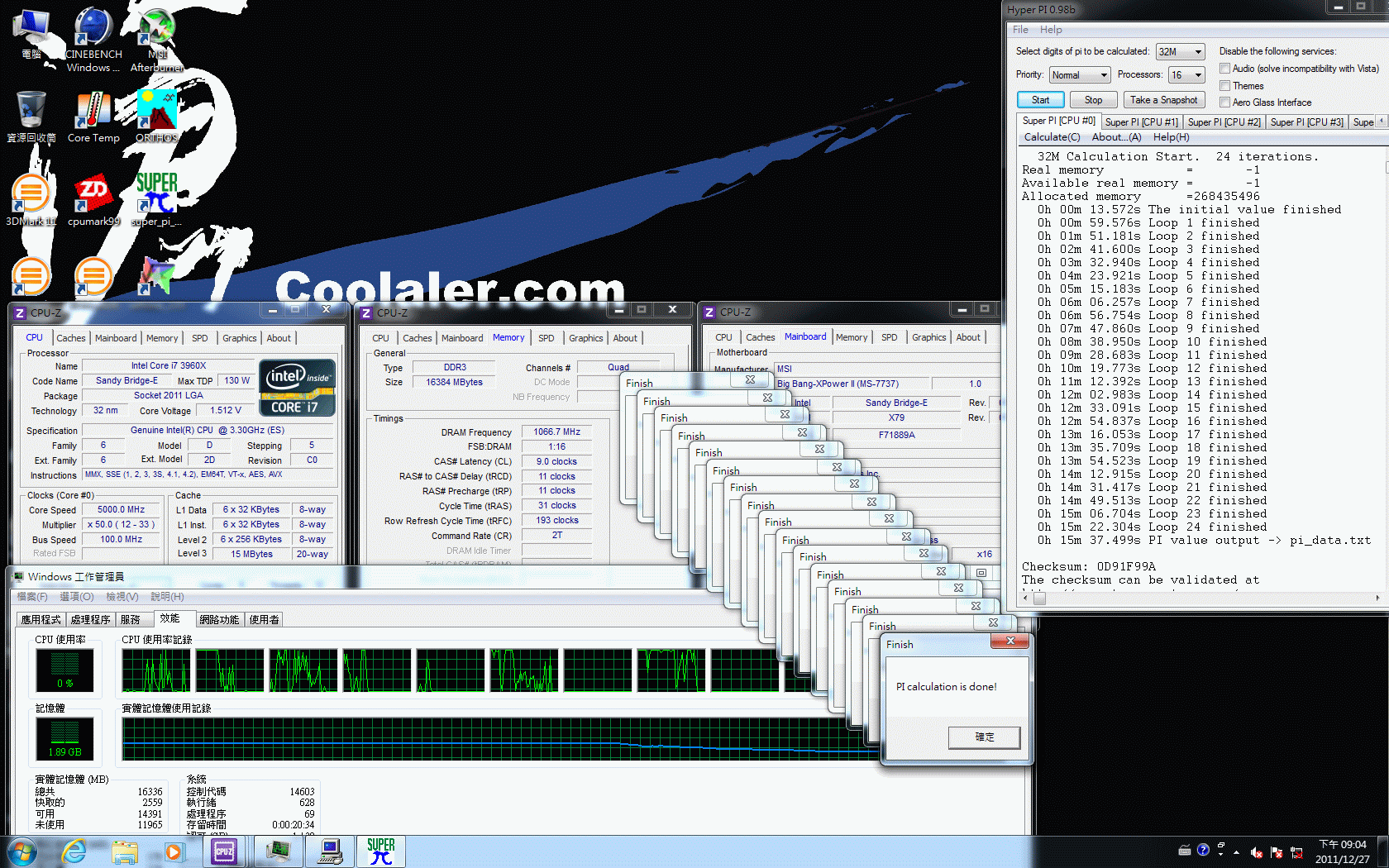The width and height of the screenshot is (1389, 868).
Task: Click the CPU-Z Z icon in the left window title bar
Action: pyautogui.click(x=20, y=313)
